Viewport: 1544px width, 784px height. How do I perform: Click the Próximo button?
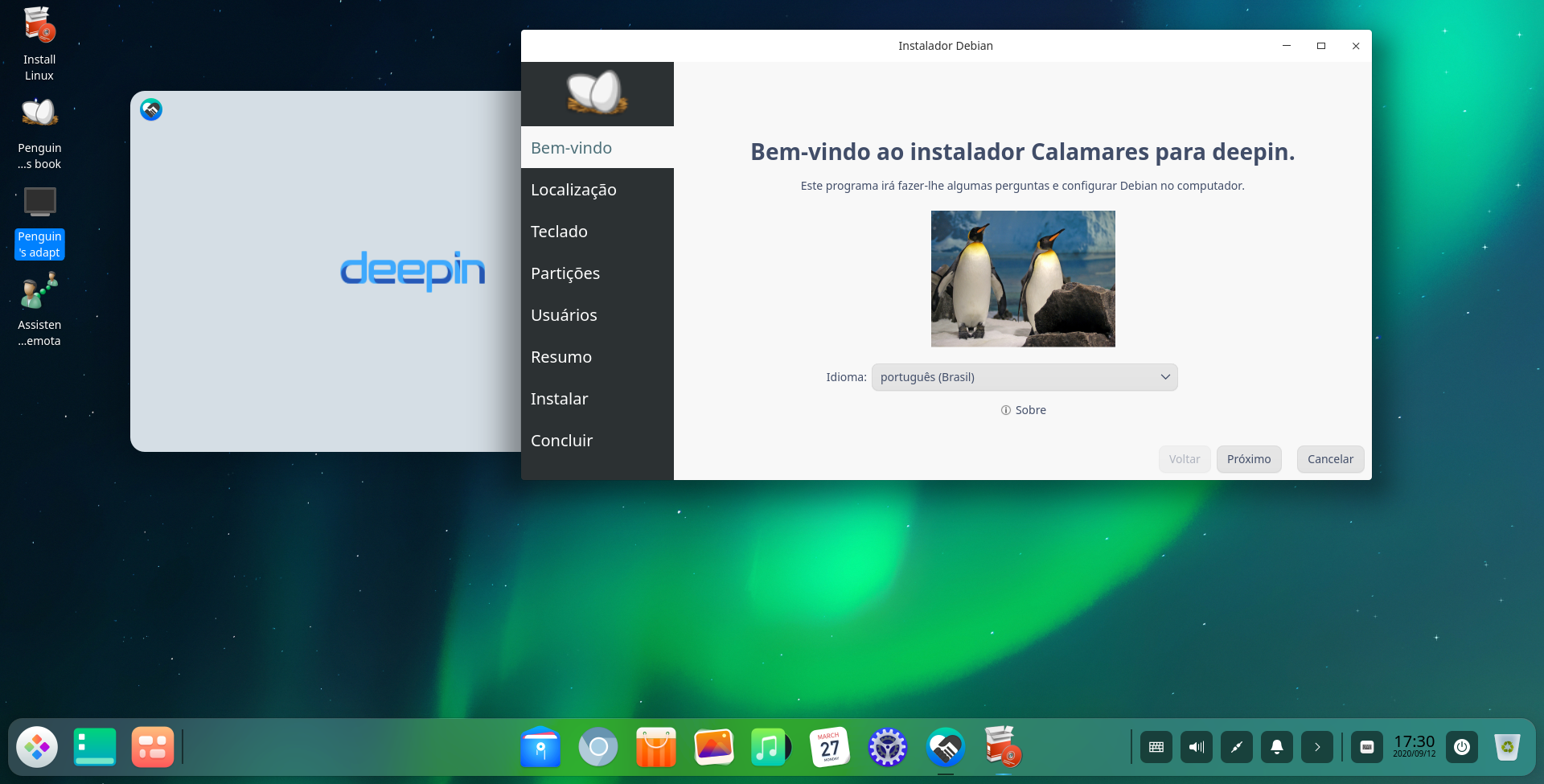[x=1249, y=459]
